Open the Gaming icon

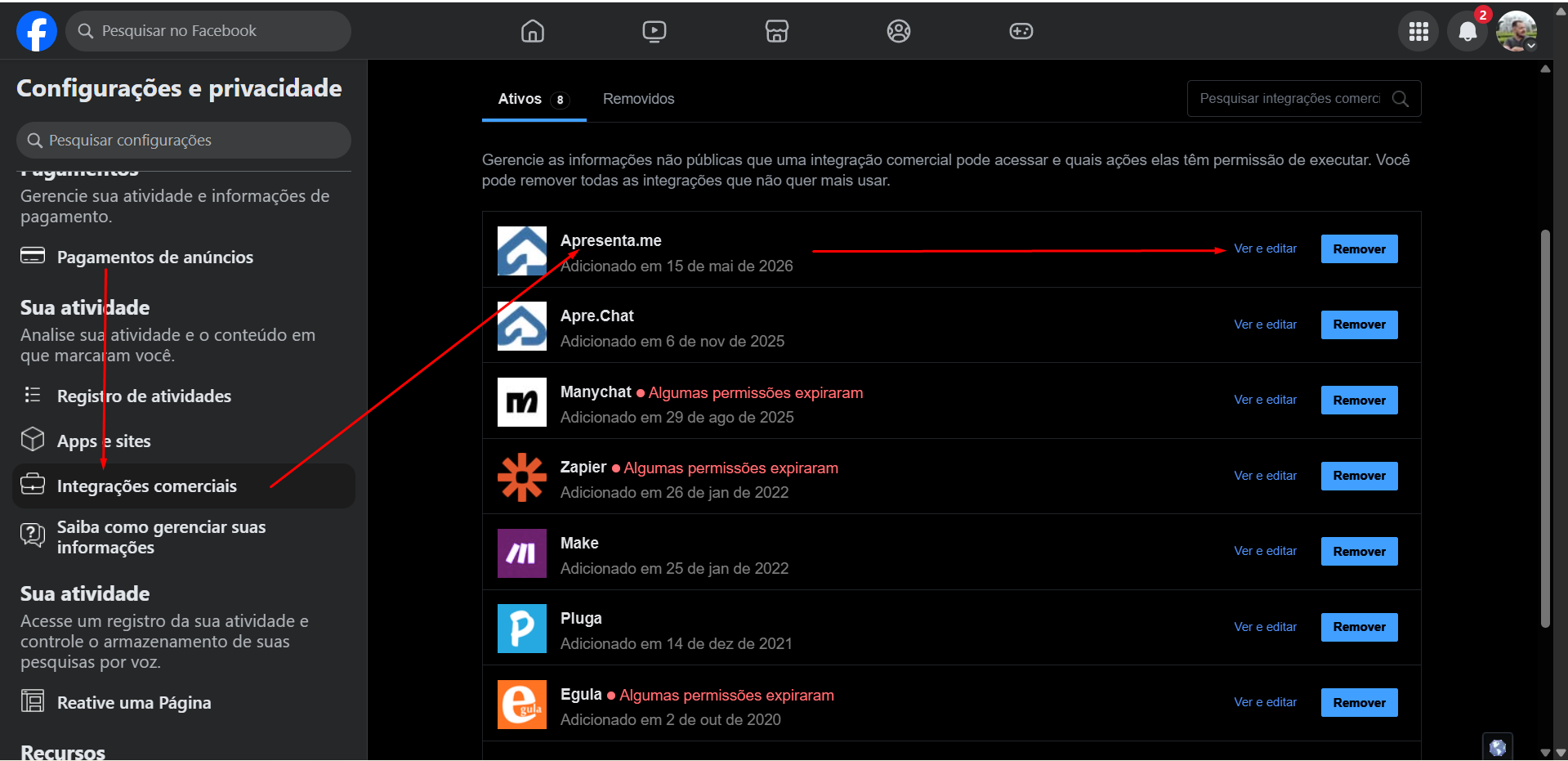coord(1021,31)
